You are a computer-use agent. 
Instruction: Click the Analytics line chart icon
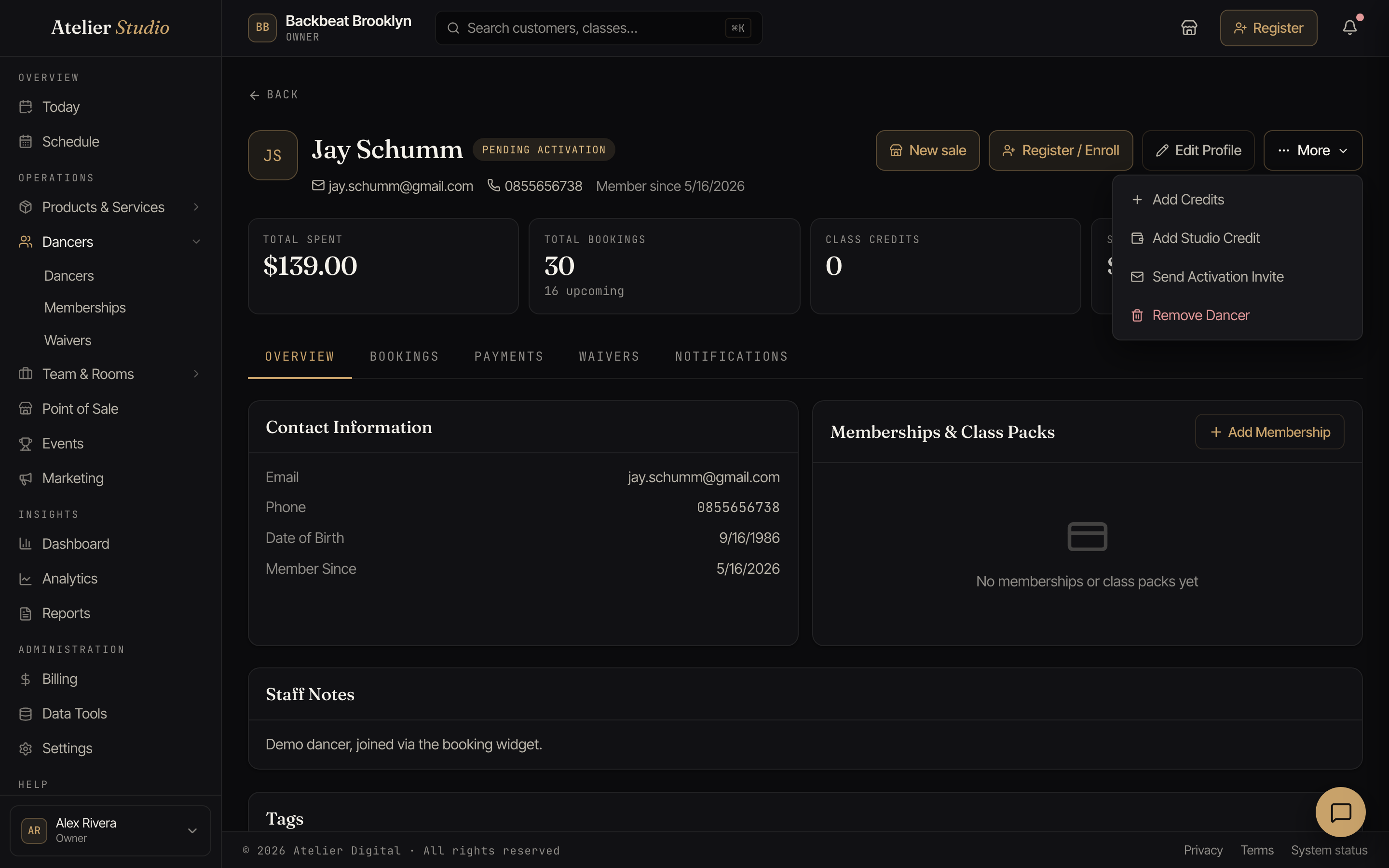[x=25, y=579]
